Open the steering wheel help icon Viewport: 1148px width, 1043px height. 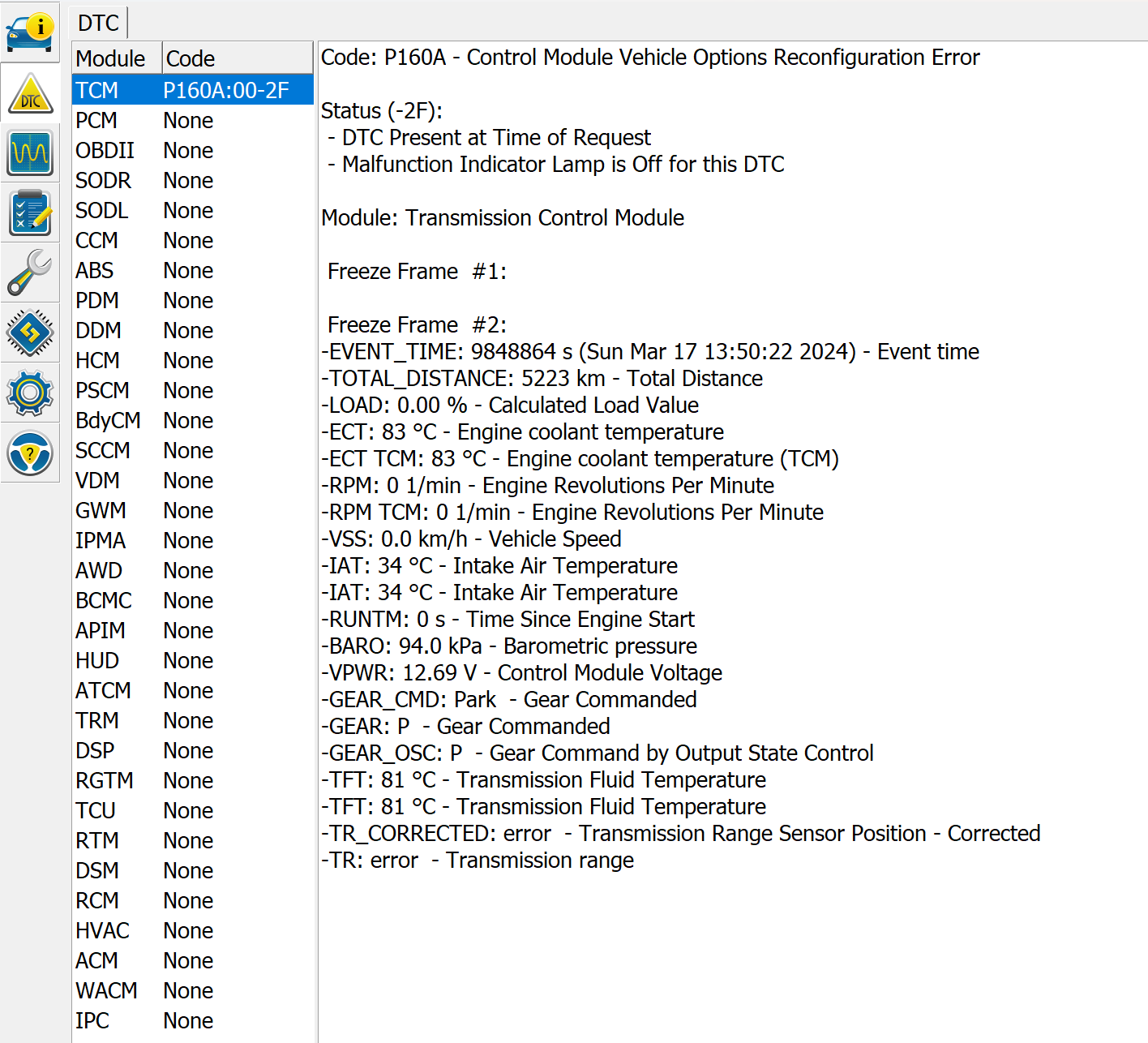click(30, 453)
